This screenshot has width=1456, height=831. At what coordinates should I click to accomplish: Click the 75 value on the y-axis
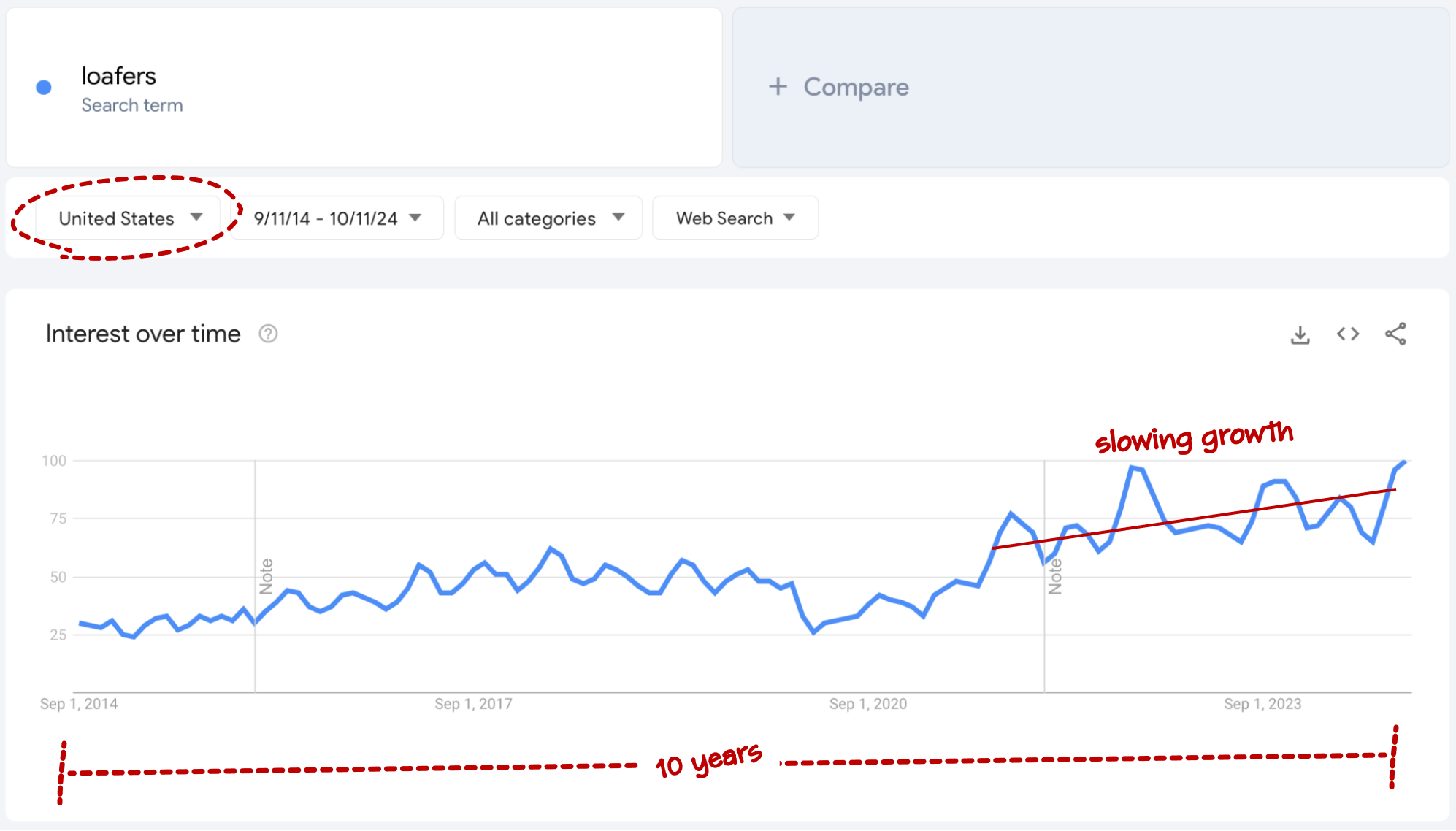point(58,518)
